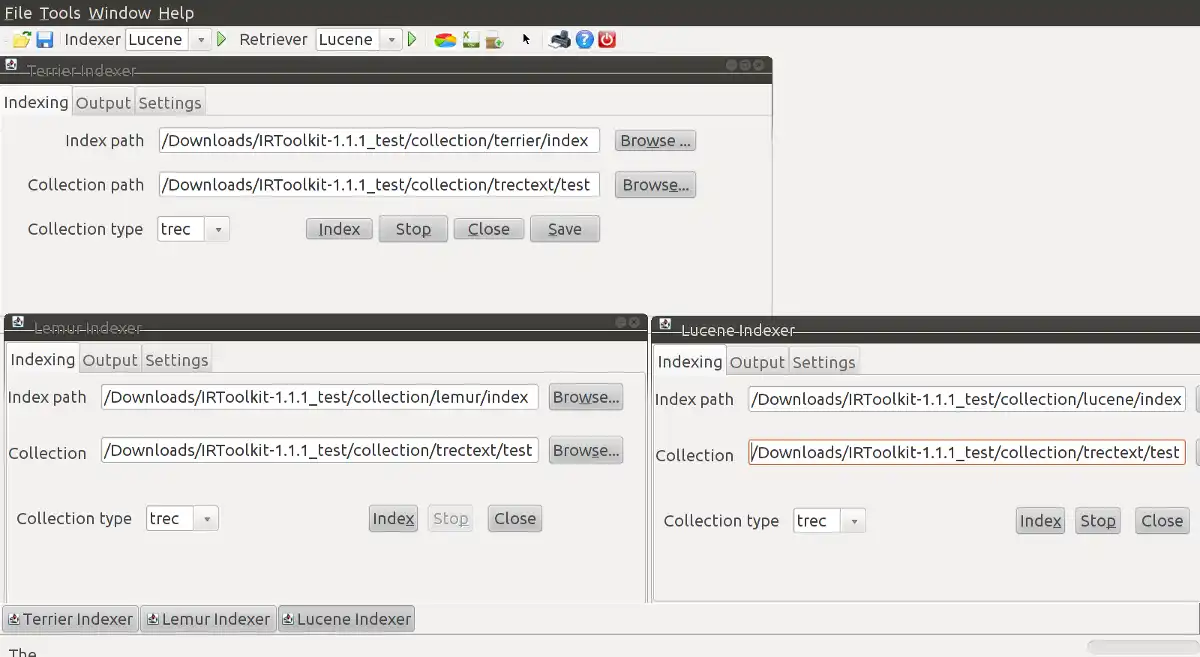Click the Terrier collection path field
The width and height of the screenshot is (1200, 657).
[x=379, y=185]
